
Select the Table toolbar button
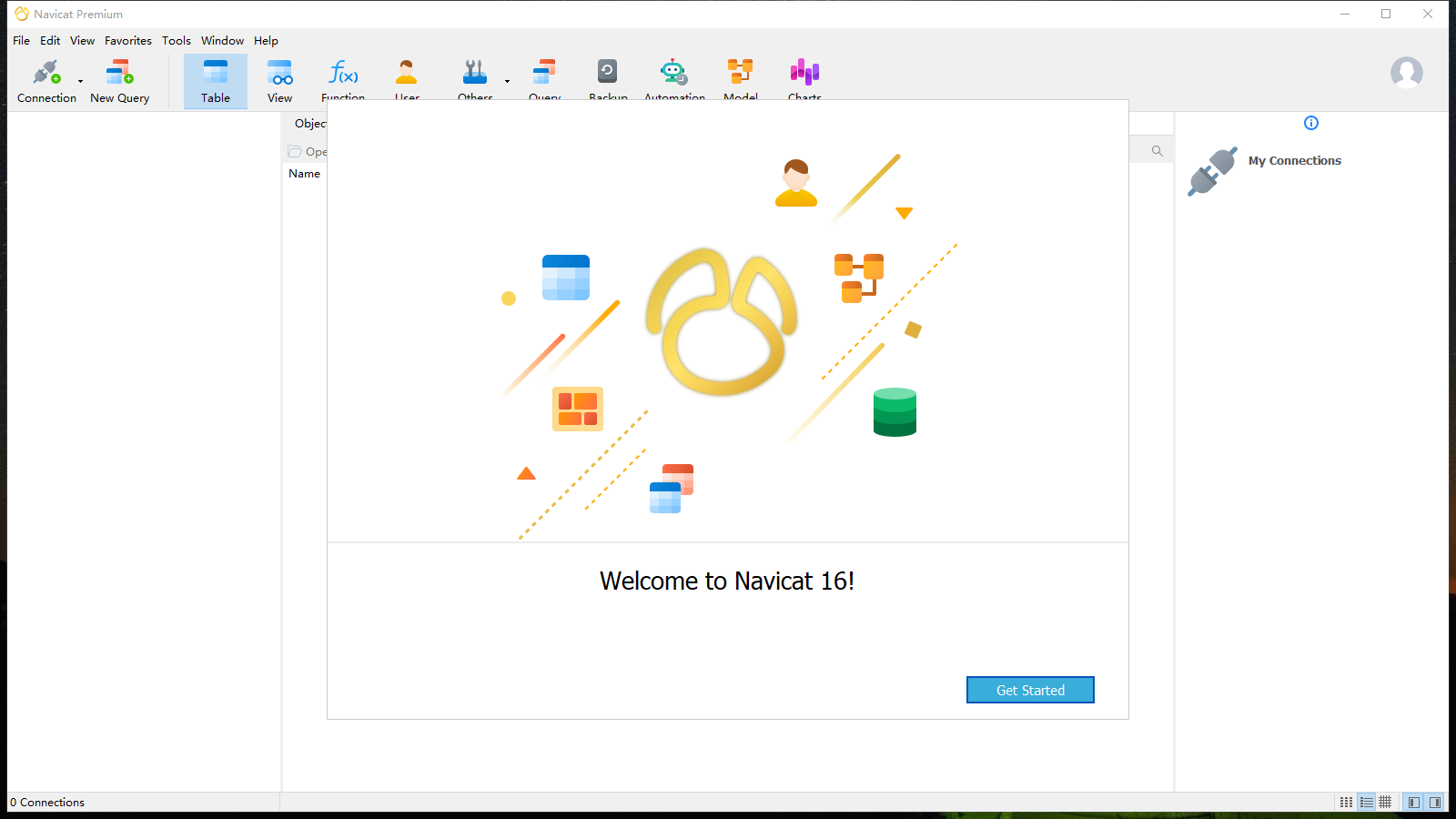click(x=216, y=81)
